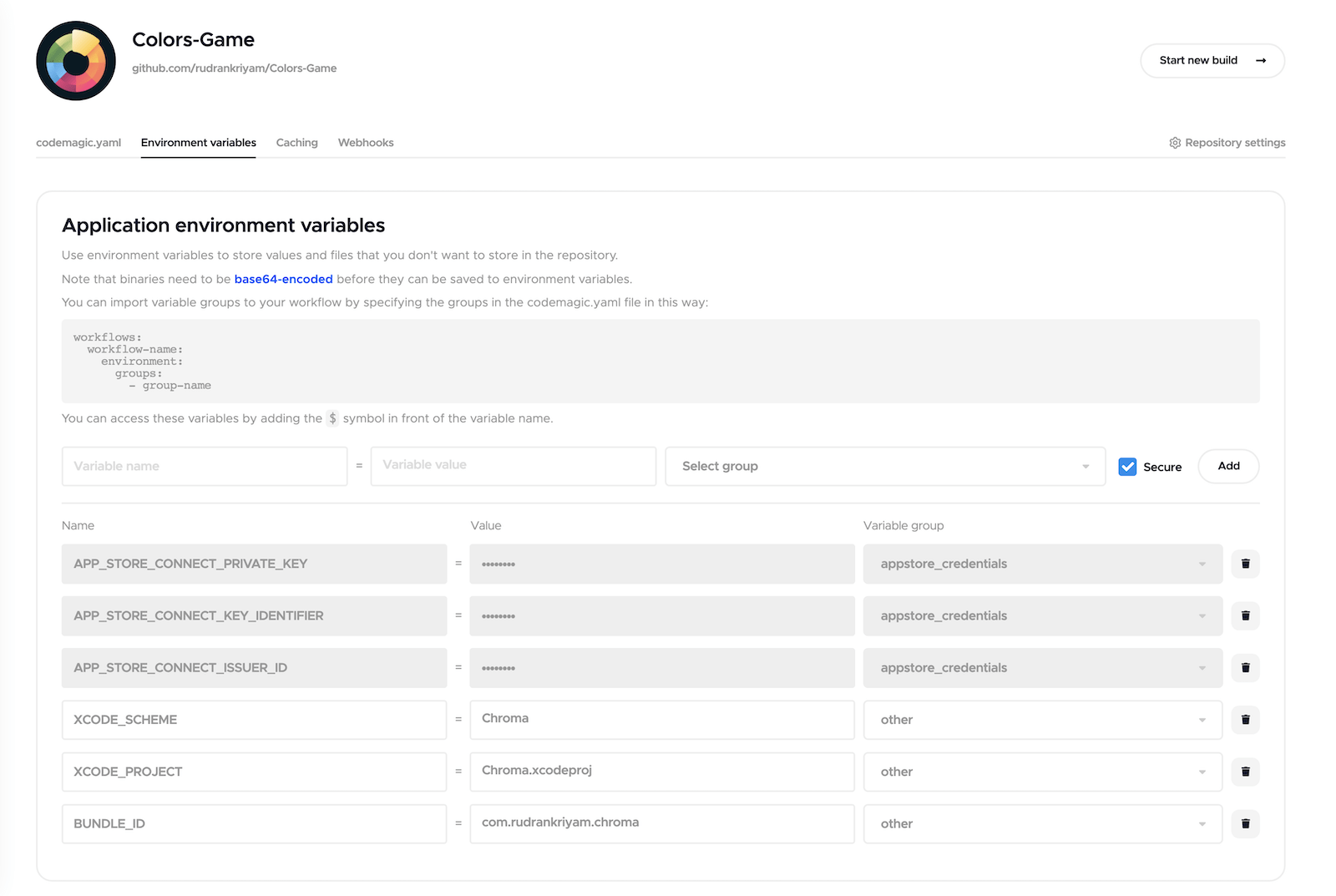The height and width of the screenshot is (896, 1336).
Task: Click the APP_STORE_CONNECT_KEY_IDENTIFIER name field
Action: click(x=254, y=615)
